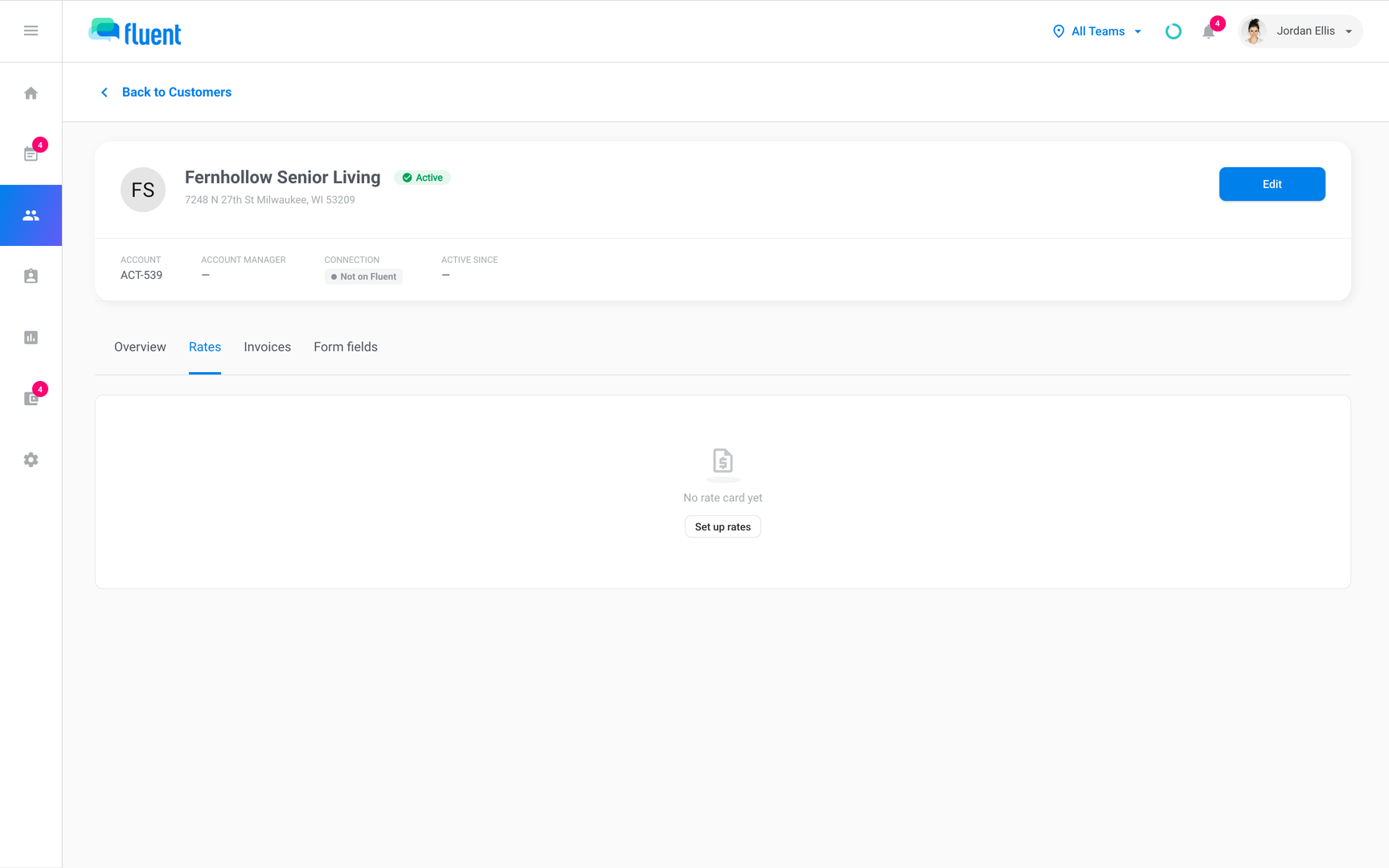Viewport: 1389px width, 868px height.
Task: Open the reports bar chart icon
Action: tap(31, 338)
